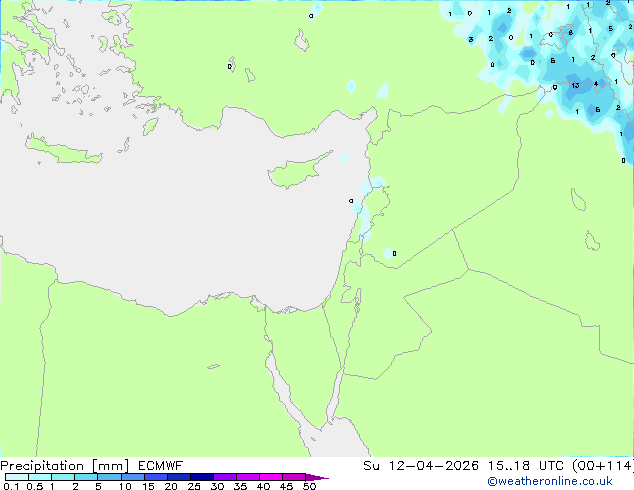Click the '15' legend scale label
Viewport: 634px width, 490px height.
click(148, 486)
